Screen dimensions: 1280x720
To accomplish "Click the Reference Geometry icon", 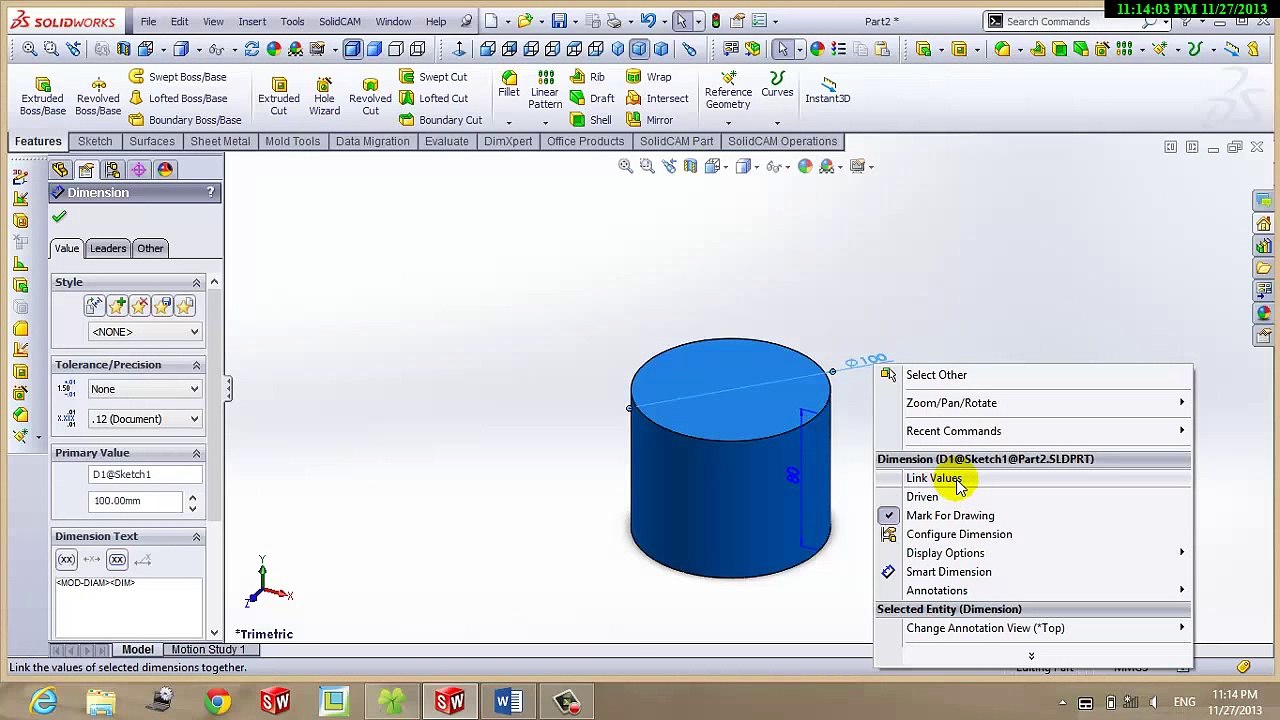I will tap(728, 90).
